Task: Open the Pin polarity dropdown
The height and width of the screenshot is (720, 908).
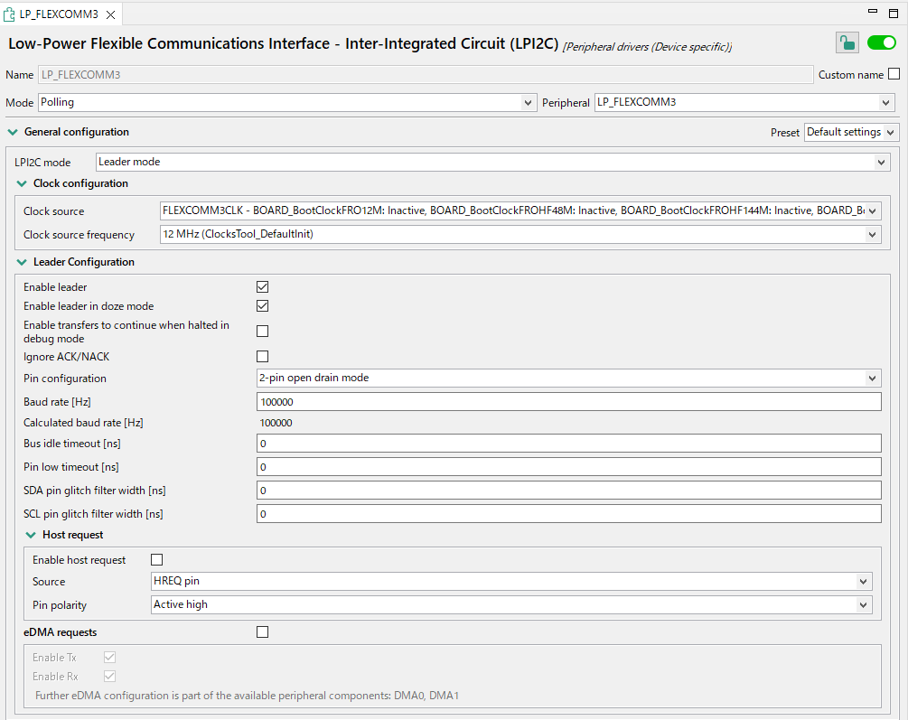Action: click(x=510, y=605)
